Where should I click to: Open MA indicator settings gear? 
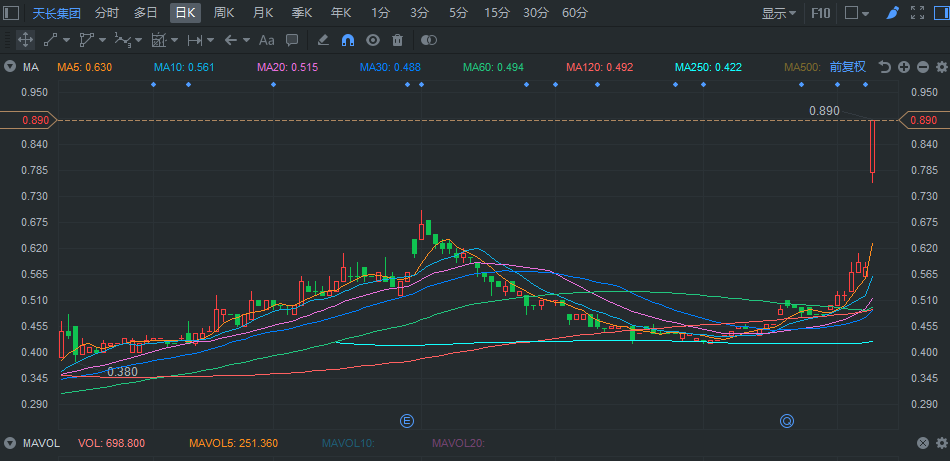[x=940, y=67]
